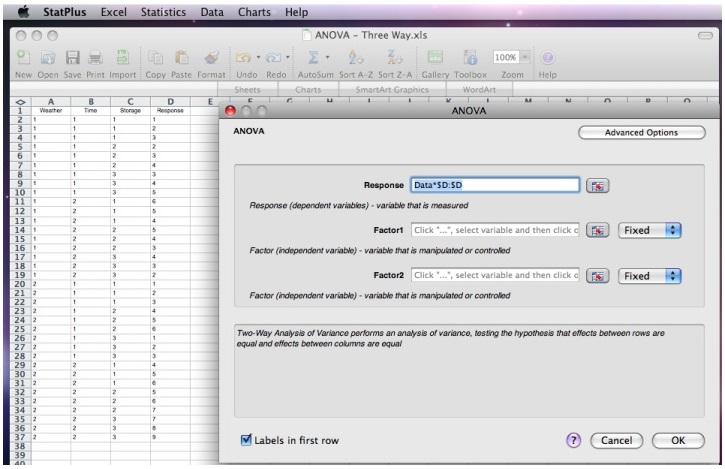
Task: Click the Print toolbar icon
Action: coord(95,57)
